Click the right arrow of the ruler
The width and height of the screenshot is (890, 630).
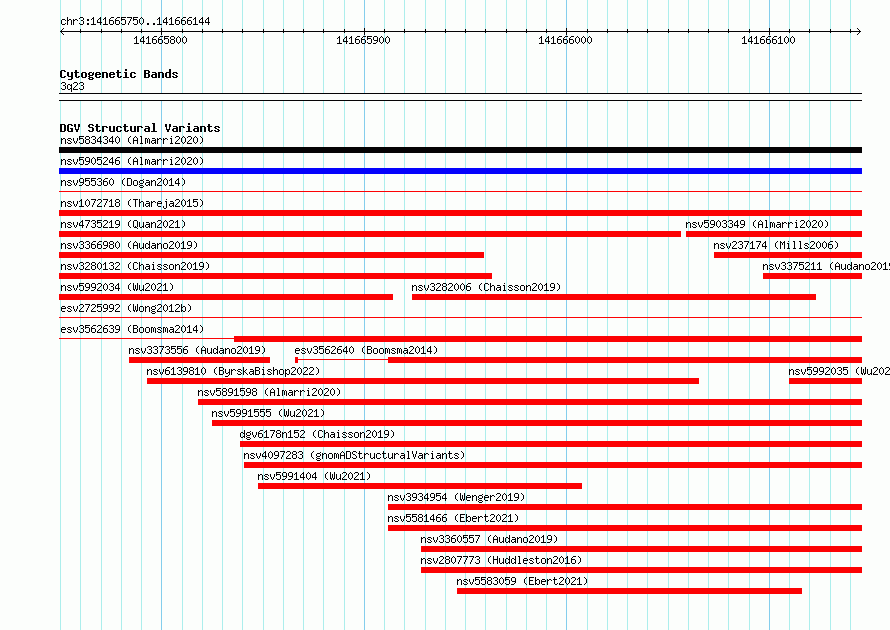click(859, 31)
